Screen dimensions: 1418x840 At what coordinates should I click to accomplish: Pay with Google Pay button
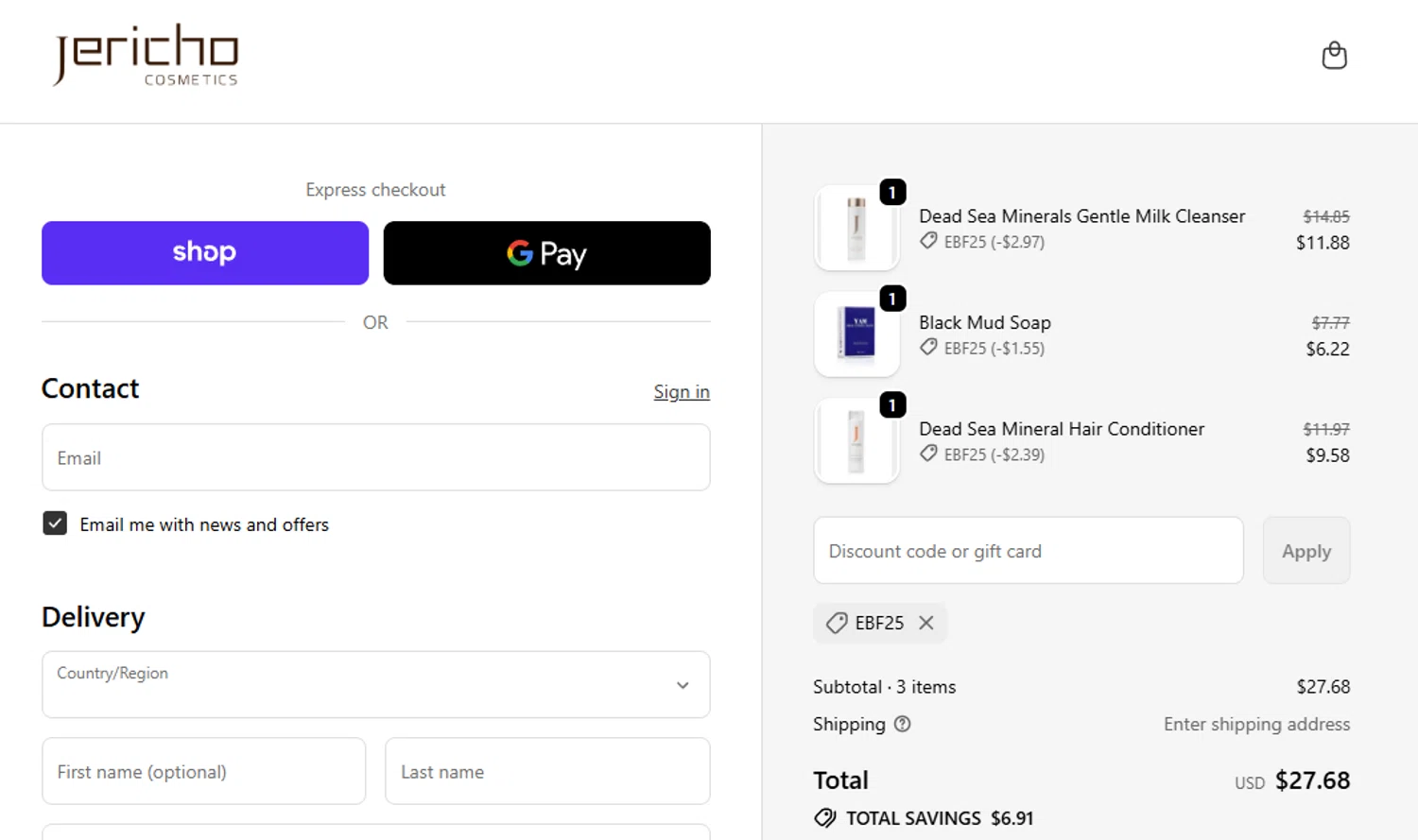[546, 253]
